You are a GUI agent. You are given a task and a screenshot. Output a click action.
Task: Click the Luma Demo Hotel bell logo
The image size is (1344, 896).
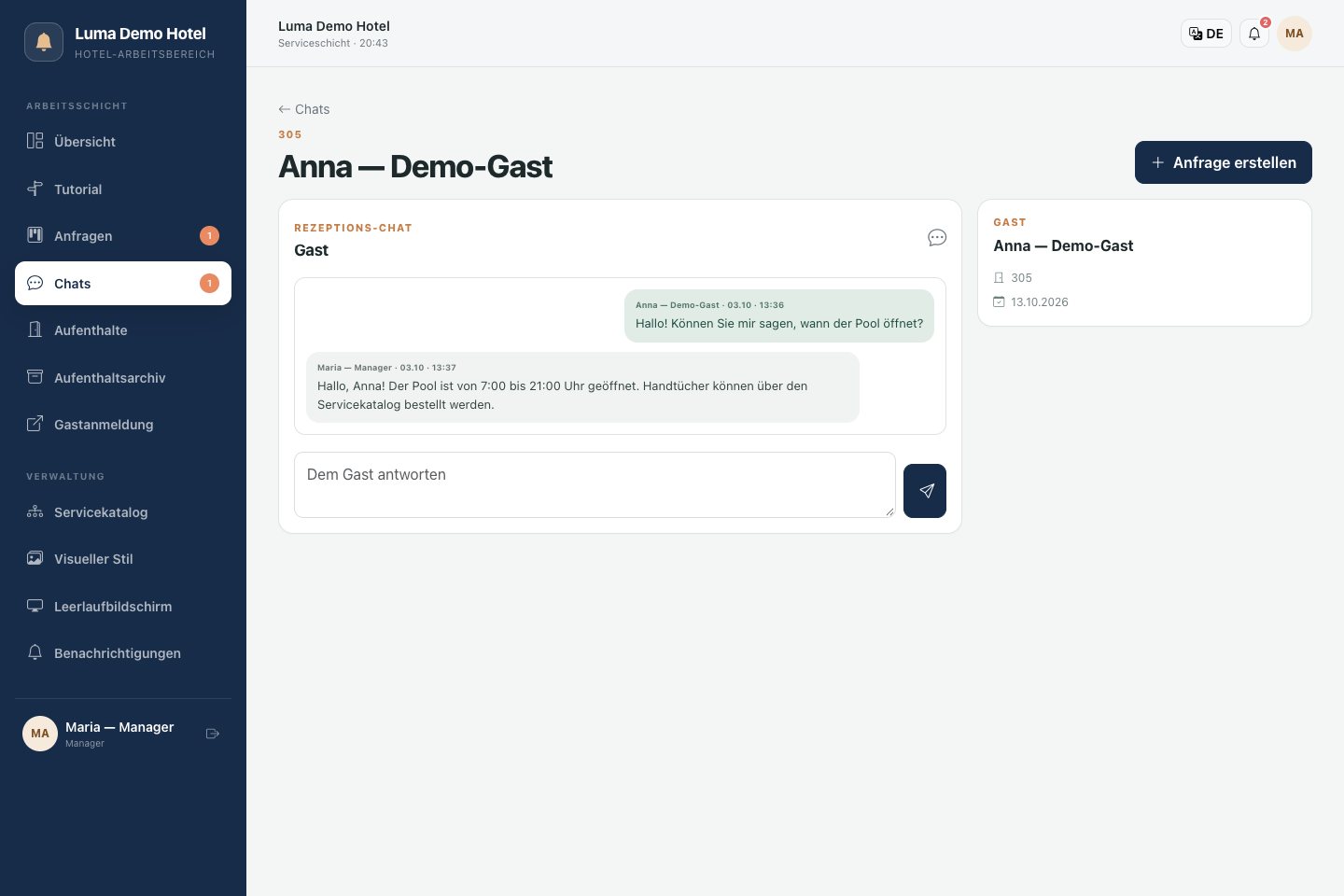pos(44,42)
